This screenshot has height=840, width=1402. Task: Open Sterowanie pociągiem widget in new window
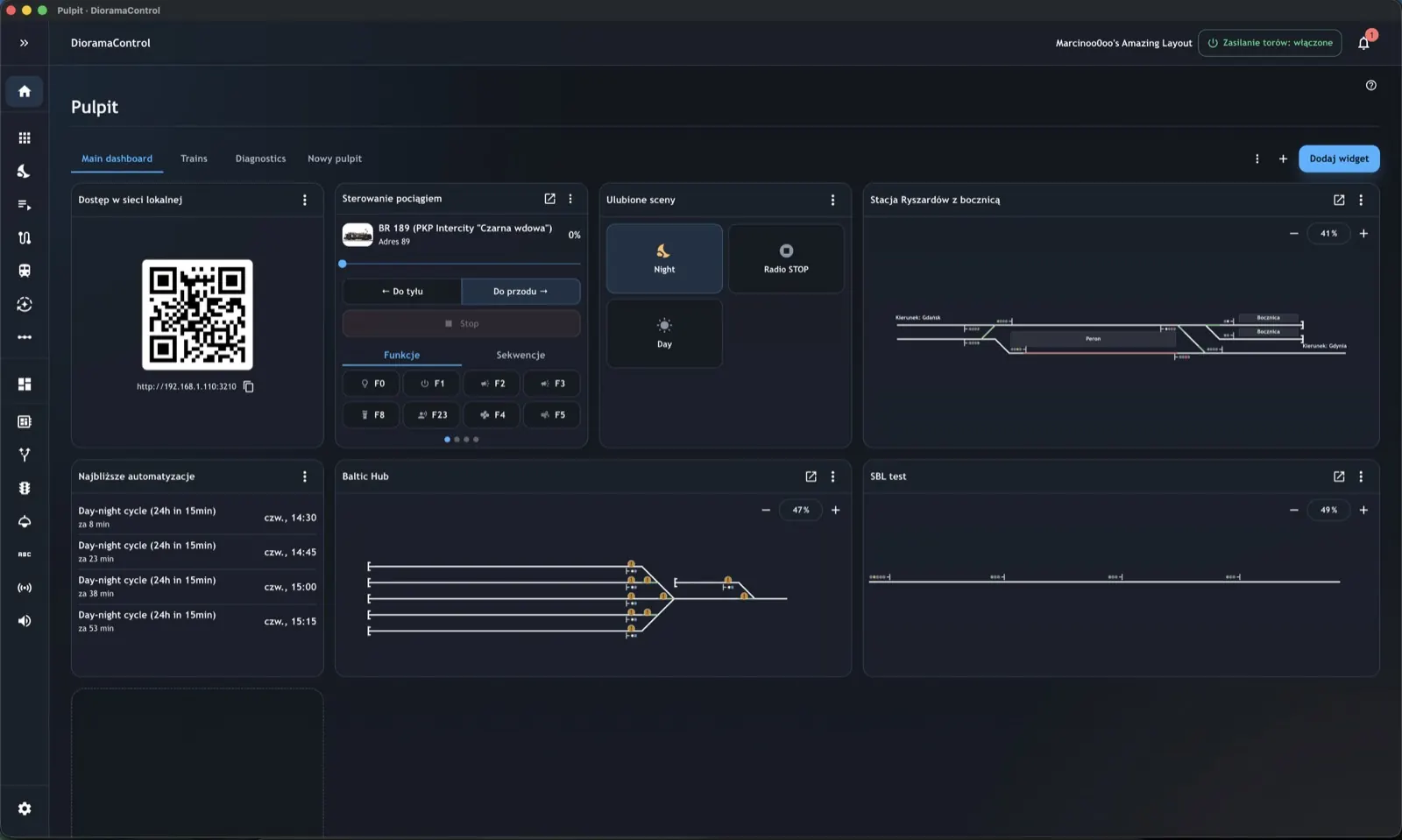pos(549,199)
